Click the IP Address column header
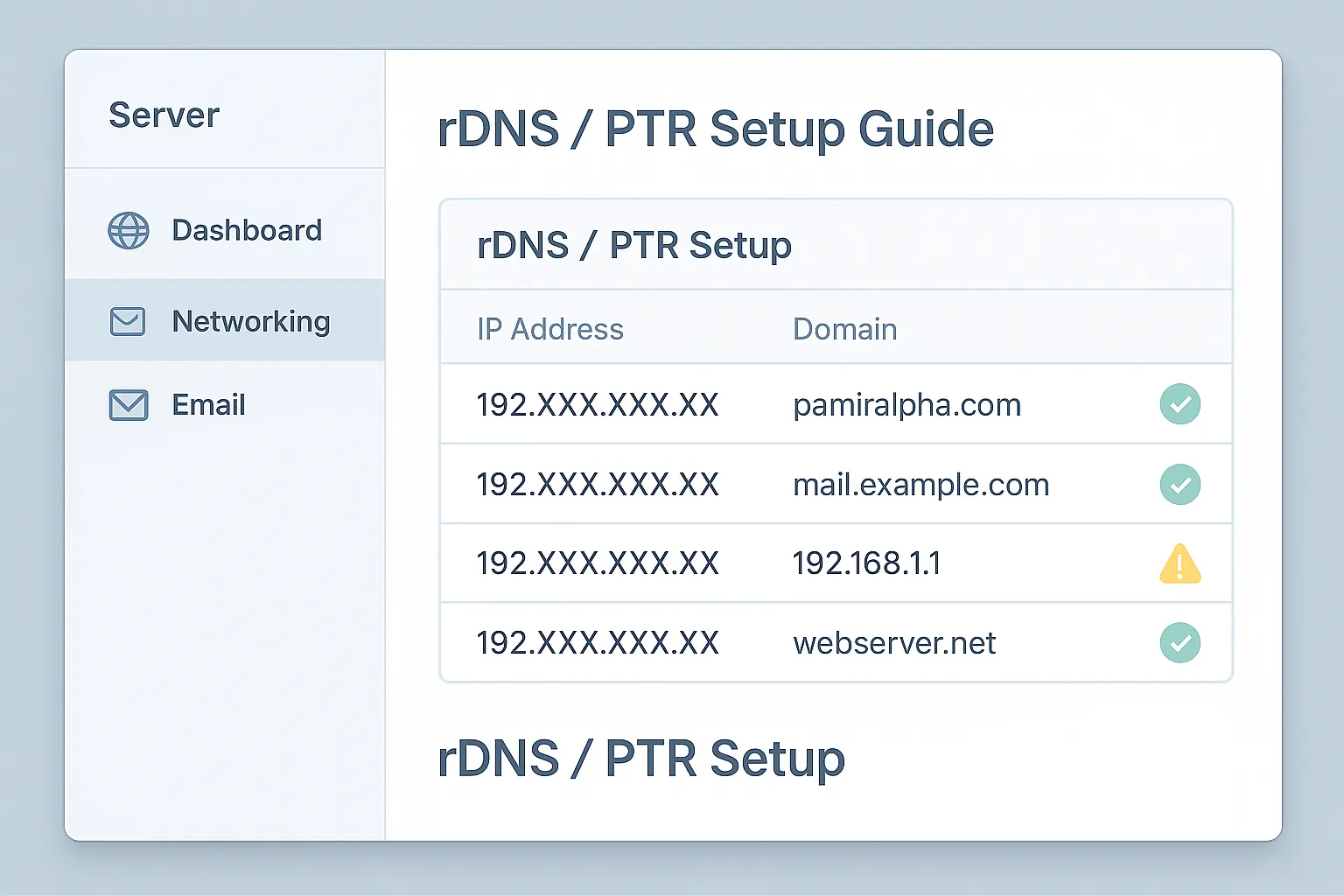 pyautogui.click(x=550, y=330)
